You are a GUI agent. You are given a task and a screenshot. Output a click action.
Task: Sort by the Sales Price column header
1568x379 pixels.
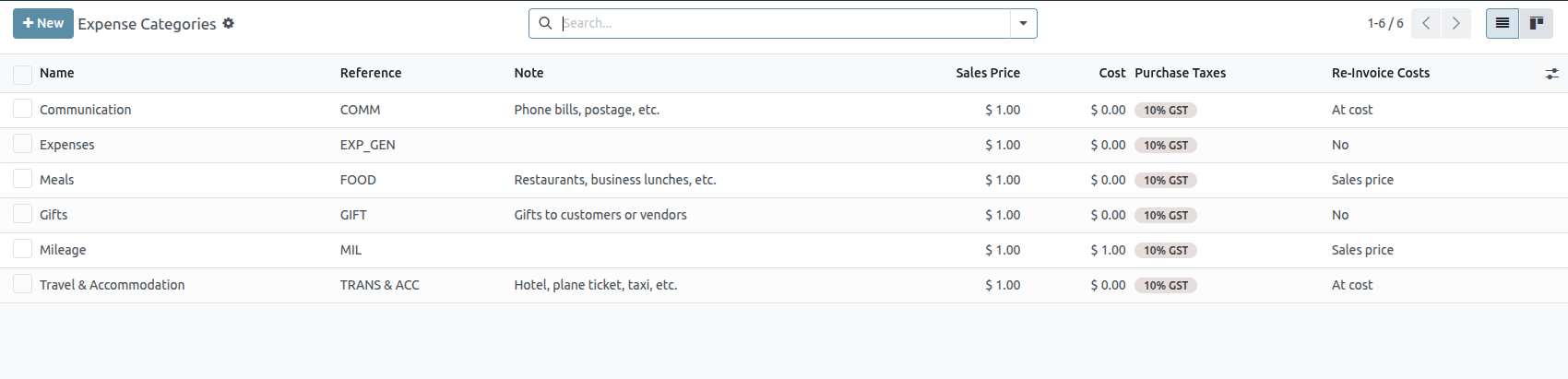pyautogui.click(x=988, y=74)
